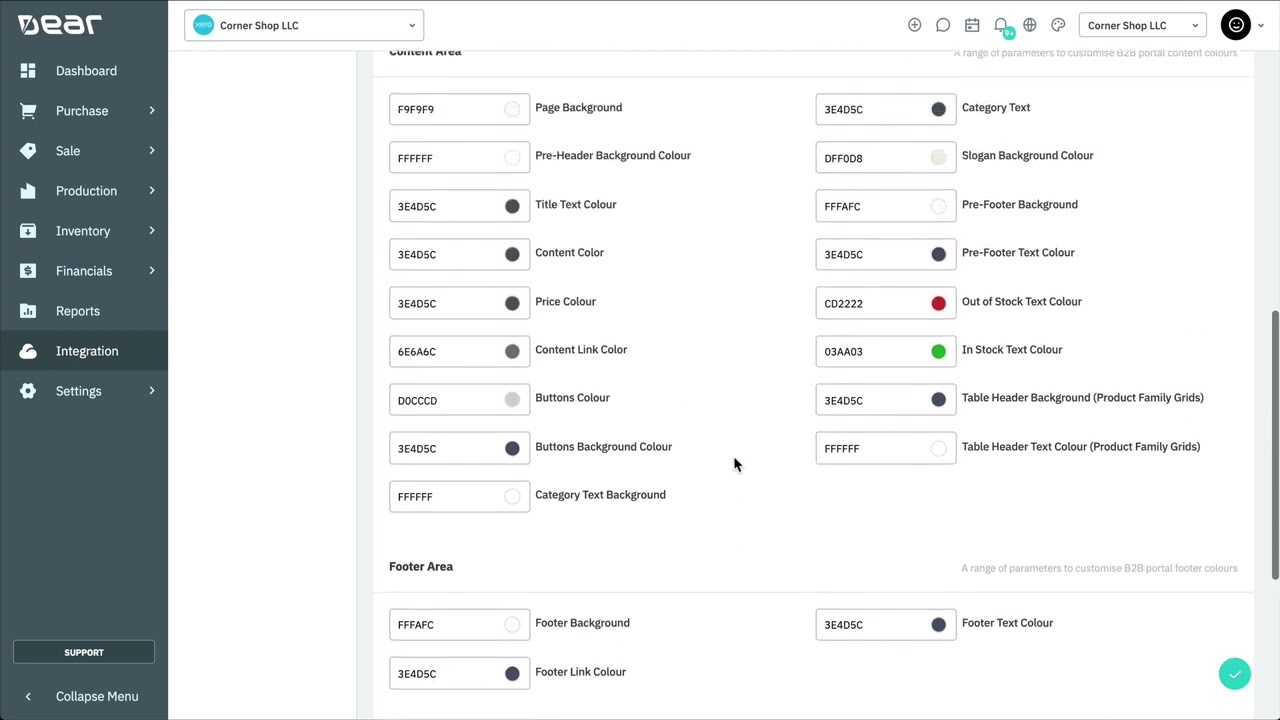Edit the Footer Background hex field
Screen dimensions: 1280x720
point(459,624)
